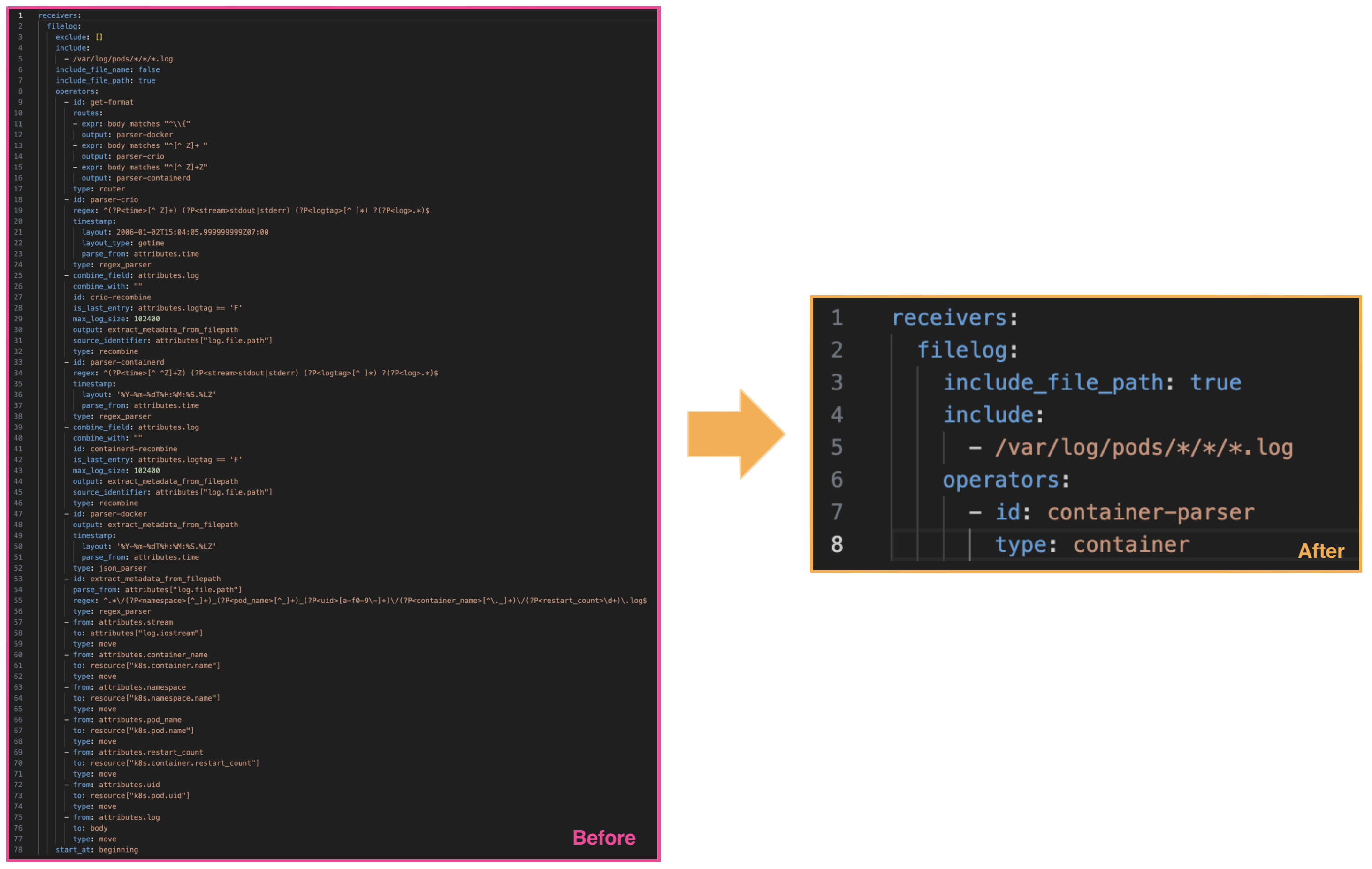
Task: Click the 'After' label in orange
Action: tap(1320, 550)
